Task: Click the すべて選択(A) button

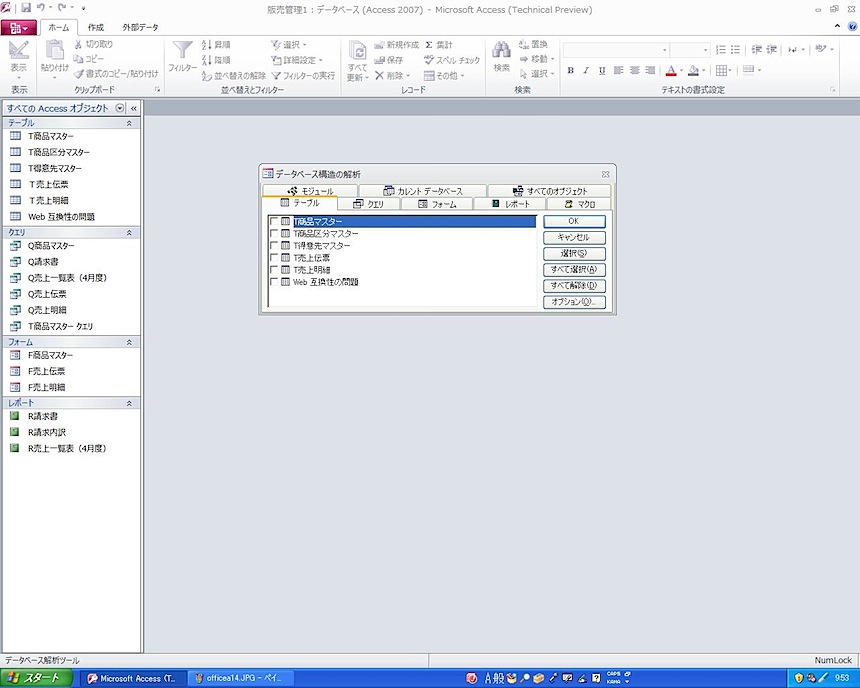Action: (574, 269)
